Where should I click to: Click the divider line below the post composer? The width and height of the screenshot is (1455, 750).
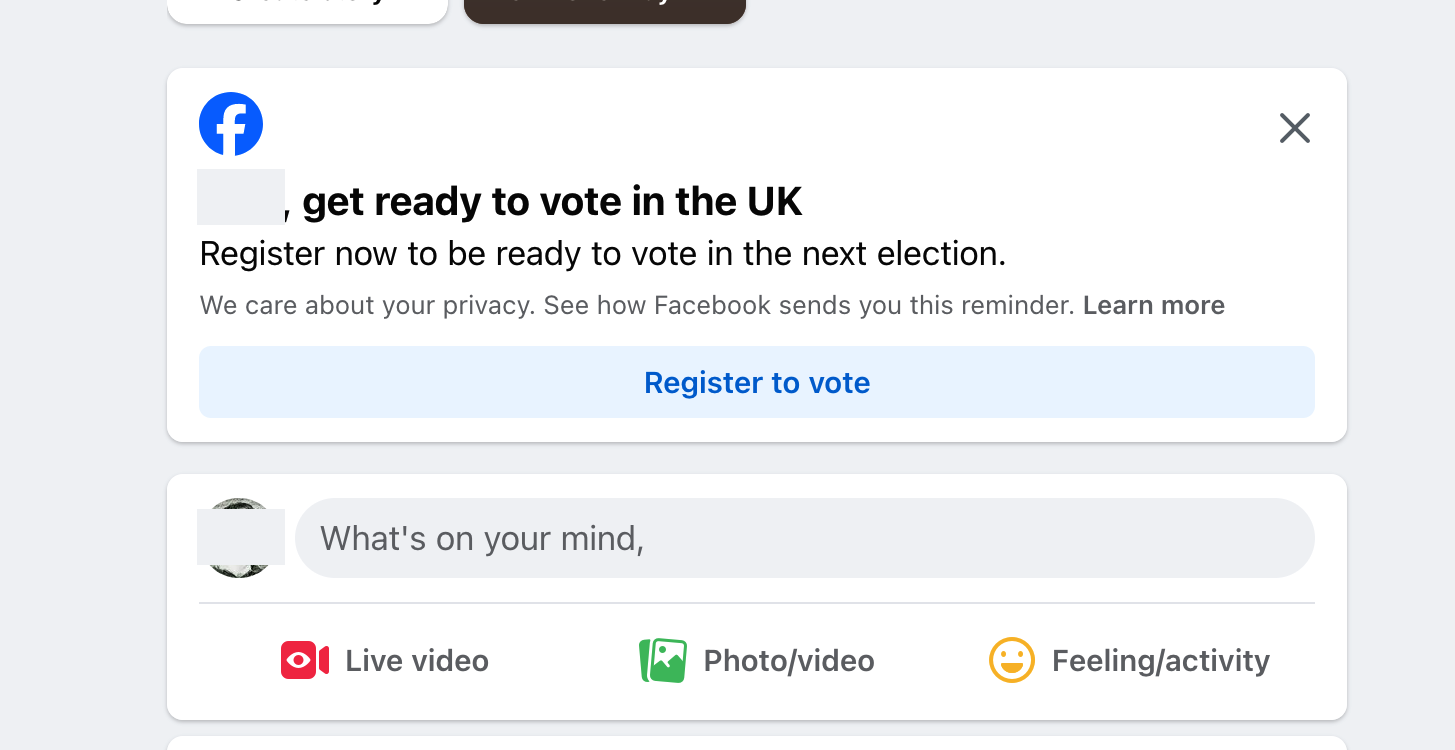[756, 603]
